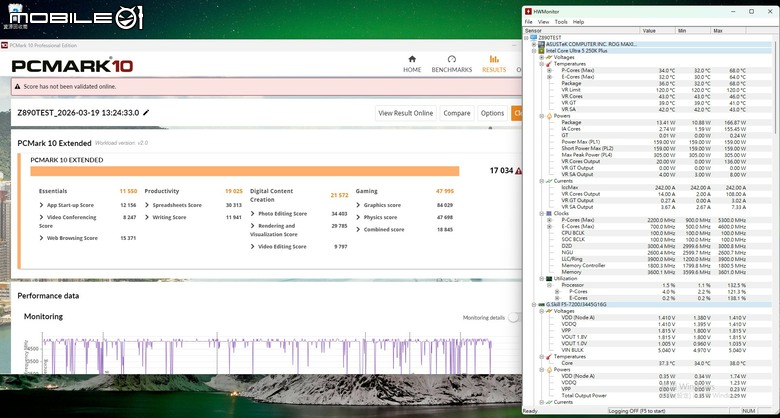780x418 pixels.
Task: Open the View menu in HWMonitor
Action: pos(544,22)
